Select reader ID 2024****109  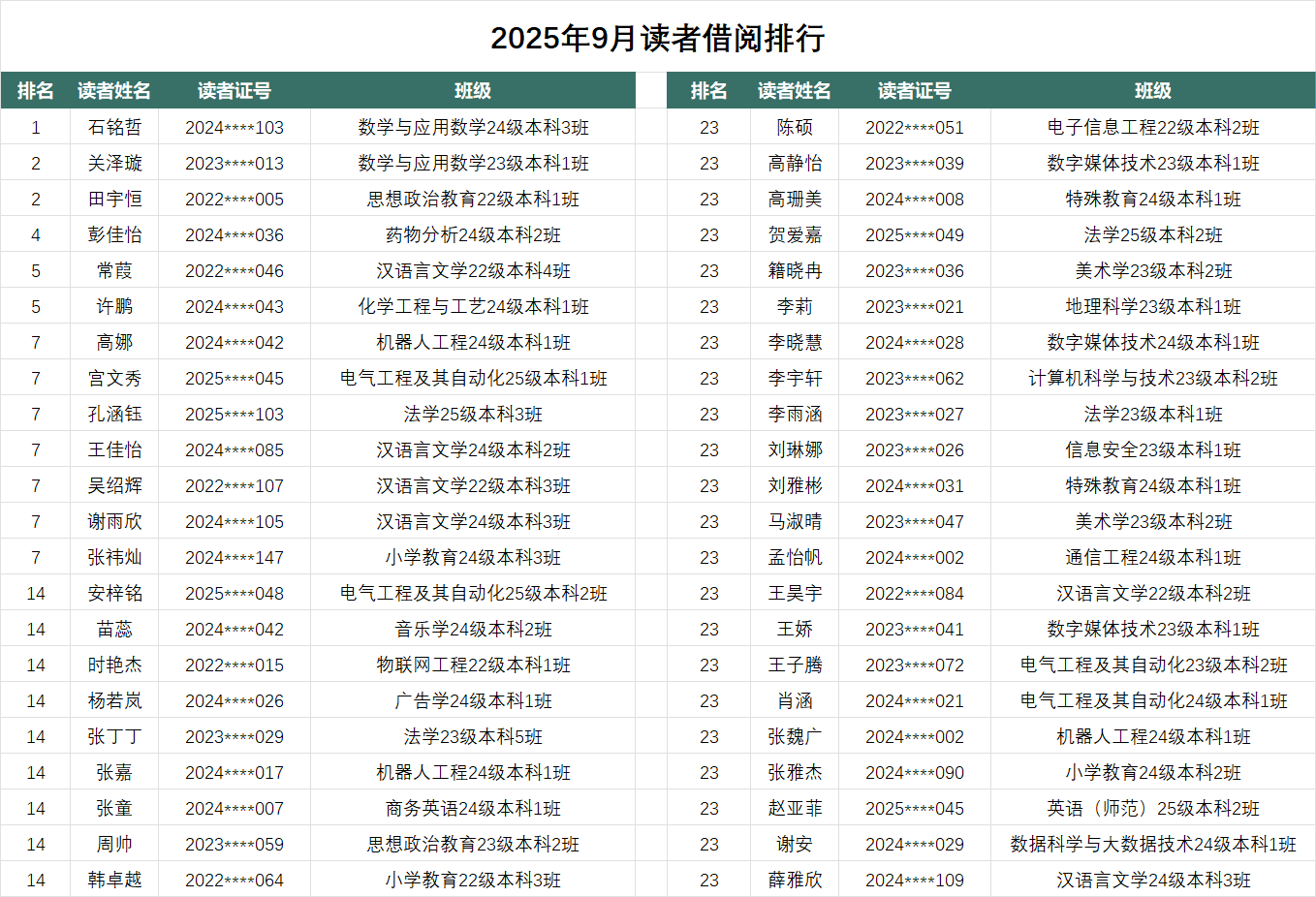point(914,881)
